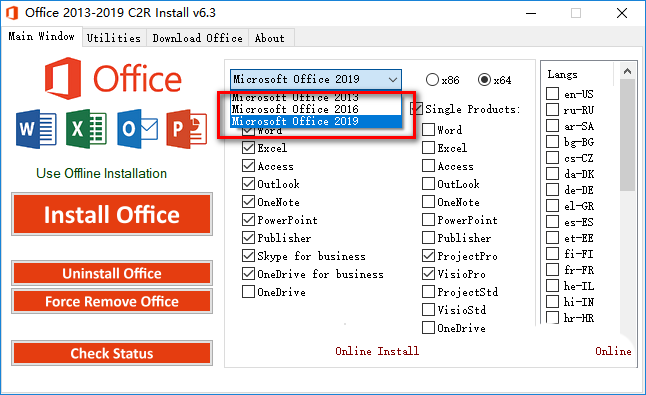
Task: Uncheck Excel in the suite list
Action: tap(248, 147)
